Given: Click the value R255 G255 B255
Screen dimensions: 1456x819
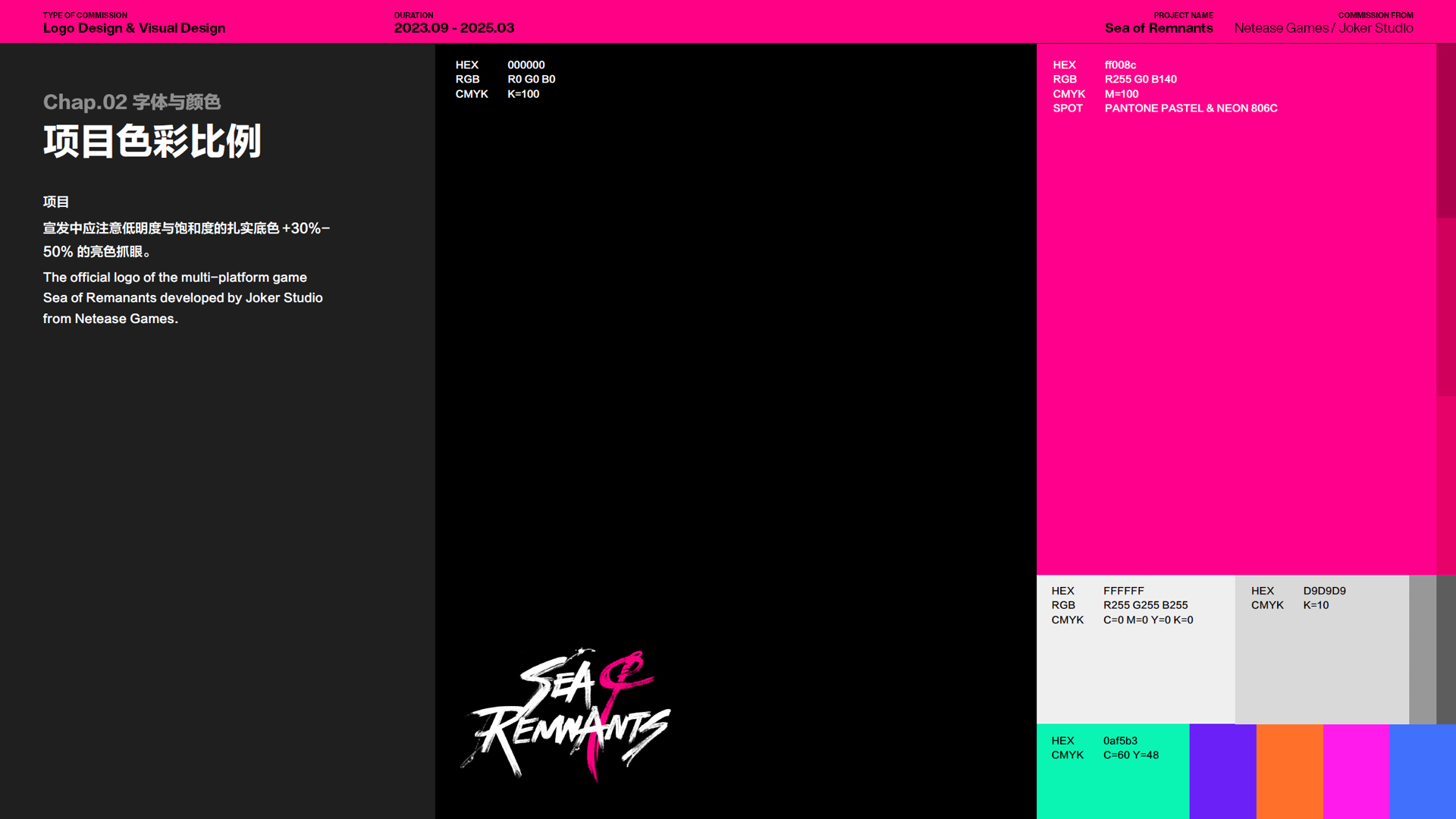Looking at the screenshot, I should [x=1146, y=605].
